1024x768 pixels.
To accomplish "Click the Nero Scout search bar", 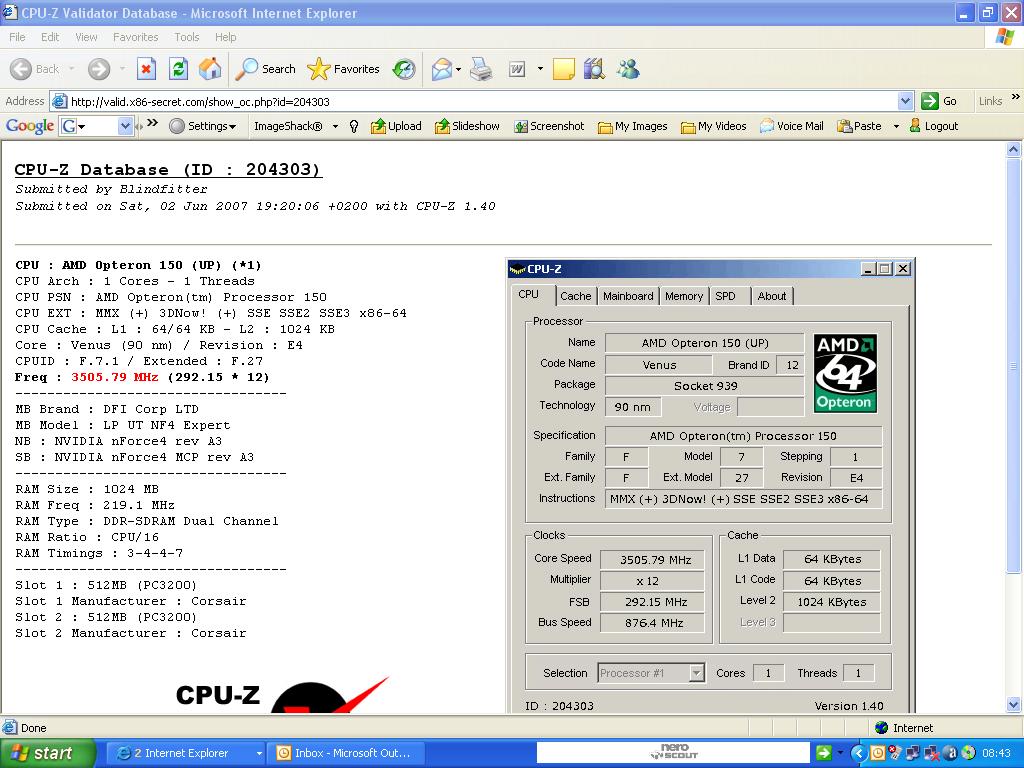I will point(673,753).
